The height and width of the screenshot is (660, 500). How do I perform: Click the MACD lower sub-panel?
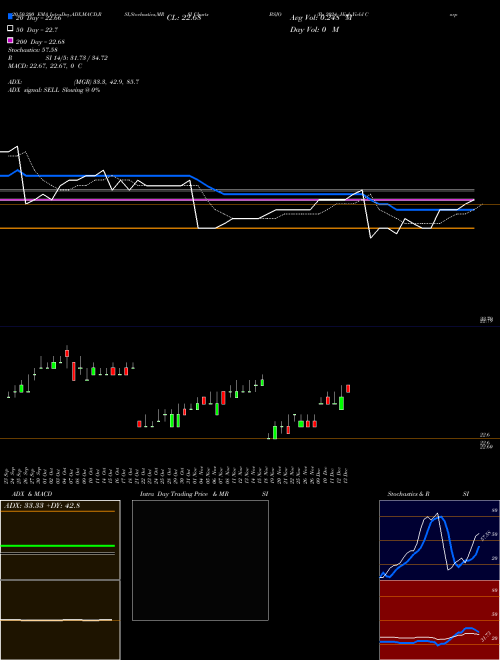pyautogui.click(x=60, y=620)
